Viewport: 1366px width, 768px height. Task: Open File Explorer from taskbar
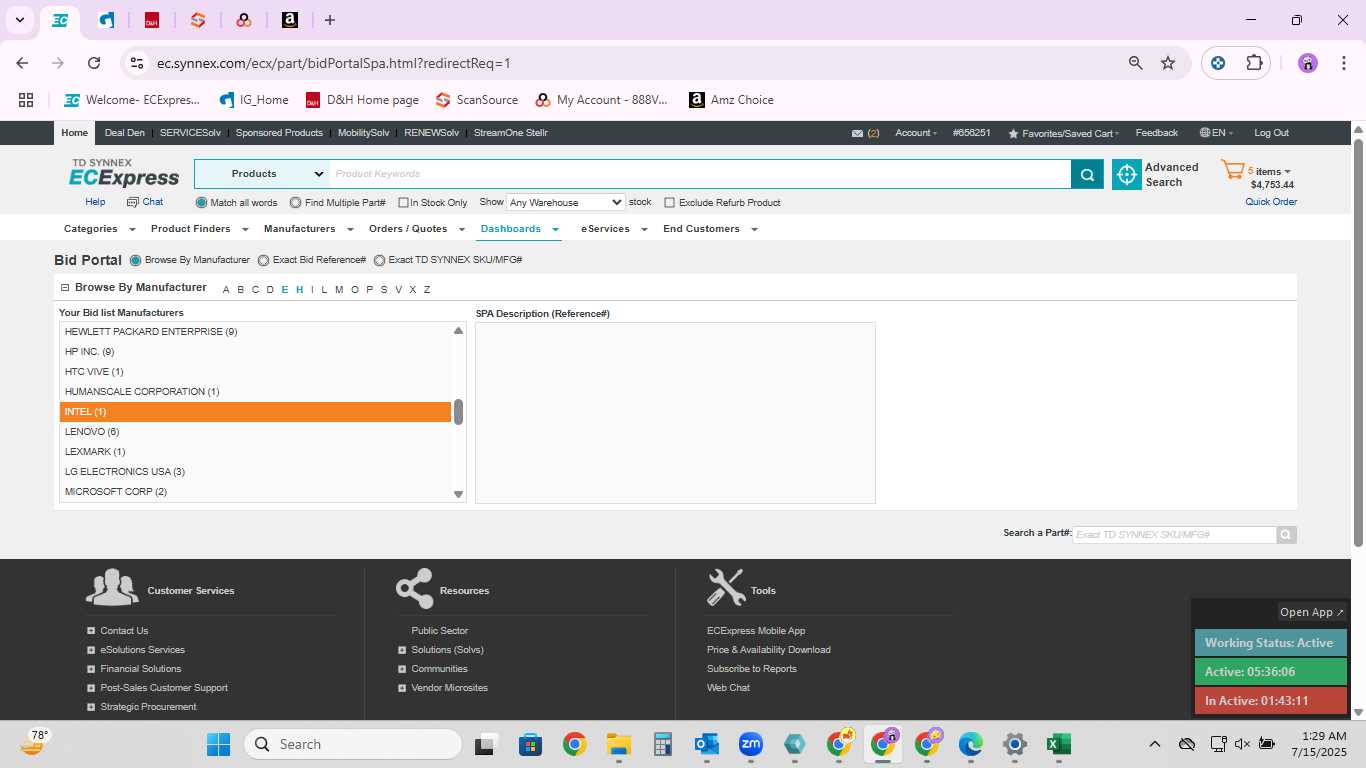coord(618,744)
